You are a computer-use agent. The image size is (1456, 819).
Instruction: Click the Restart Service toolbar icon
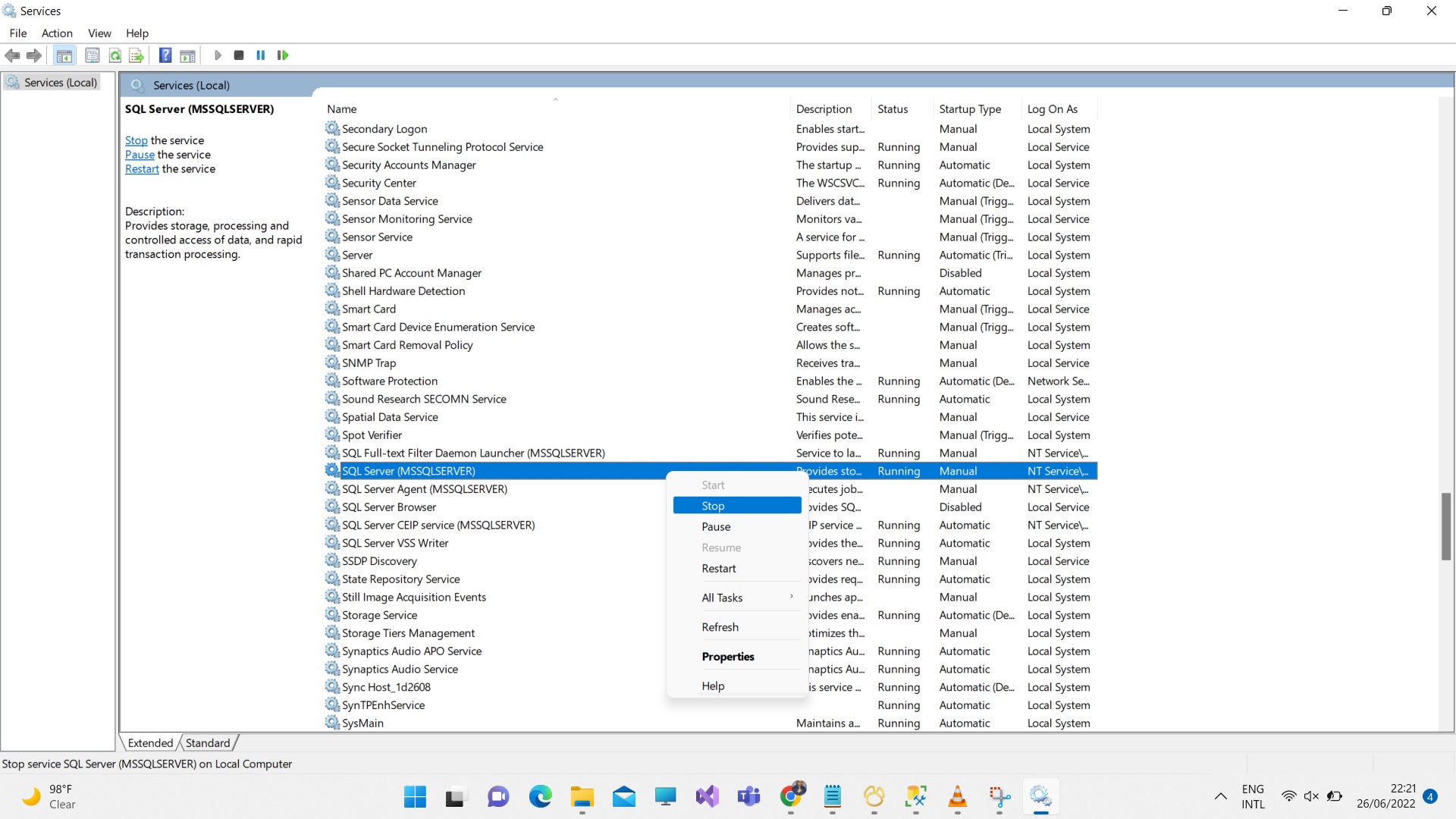283,55
